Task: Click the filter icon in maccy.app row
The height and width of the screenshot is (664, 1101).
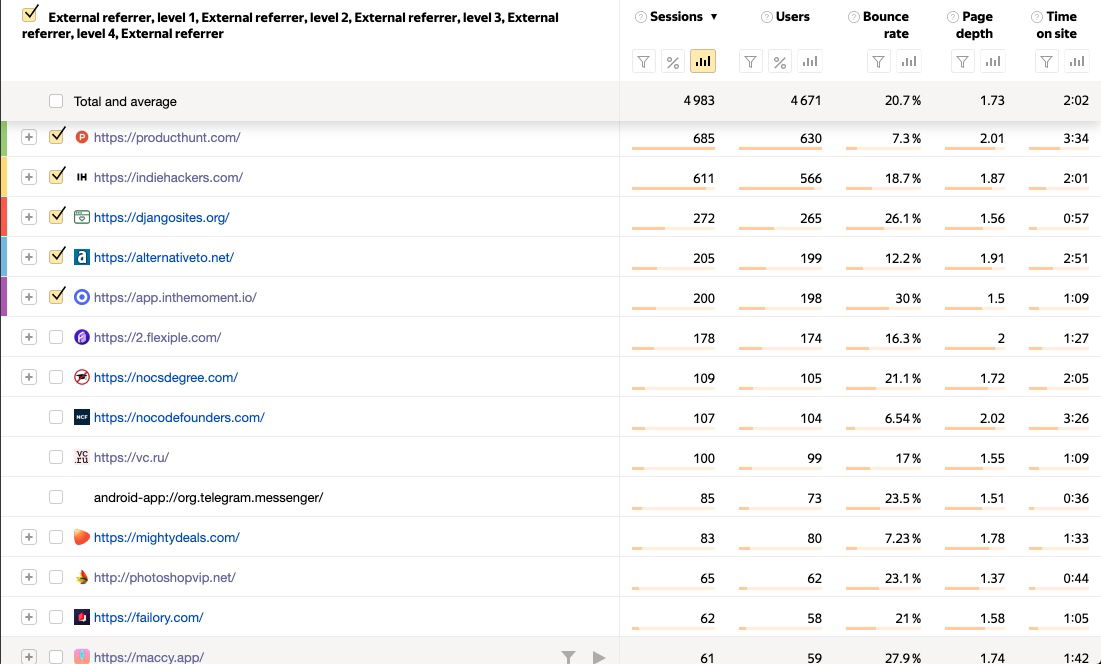Action: 568,657
